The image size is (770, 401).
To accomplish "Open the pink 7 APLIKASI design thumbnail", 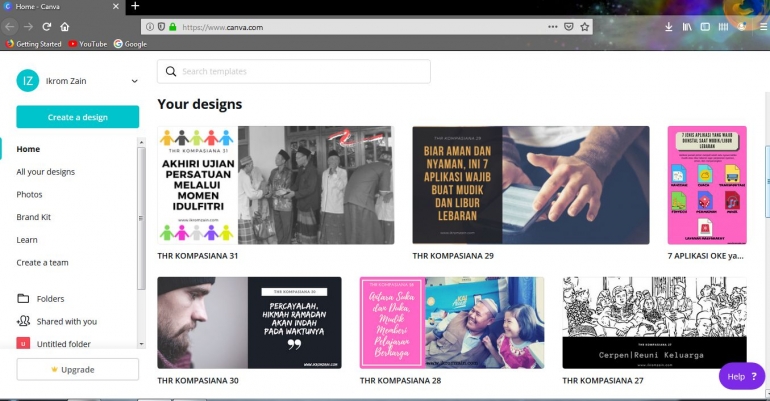I will pyautogui.click(x=707, y=185).
